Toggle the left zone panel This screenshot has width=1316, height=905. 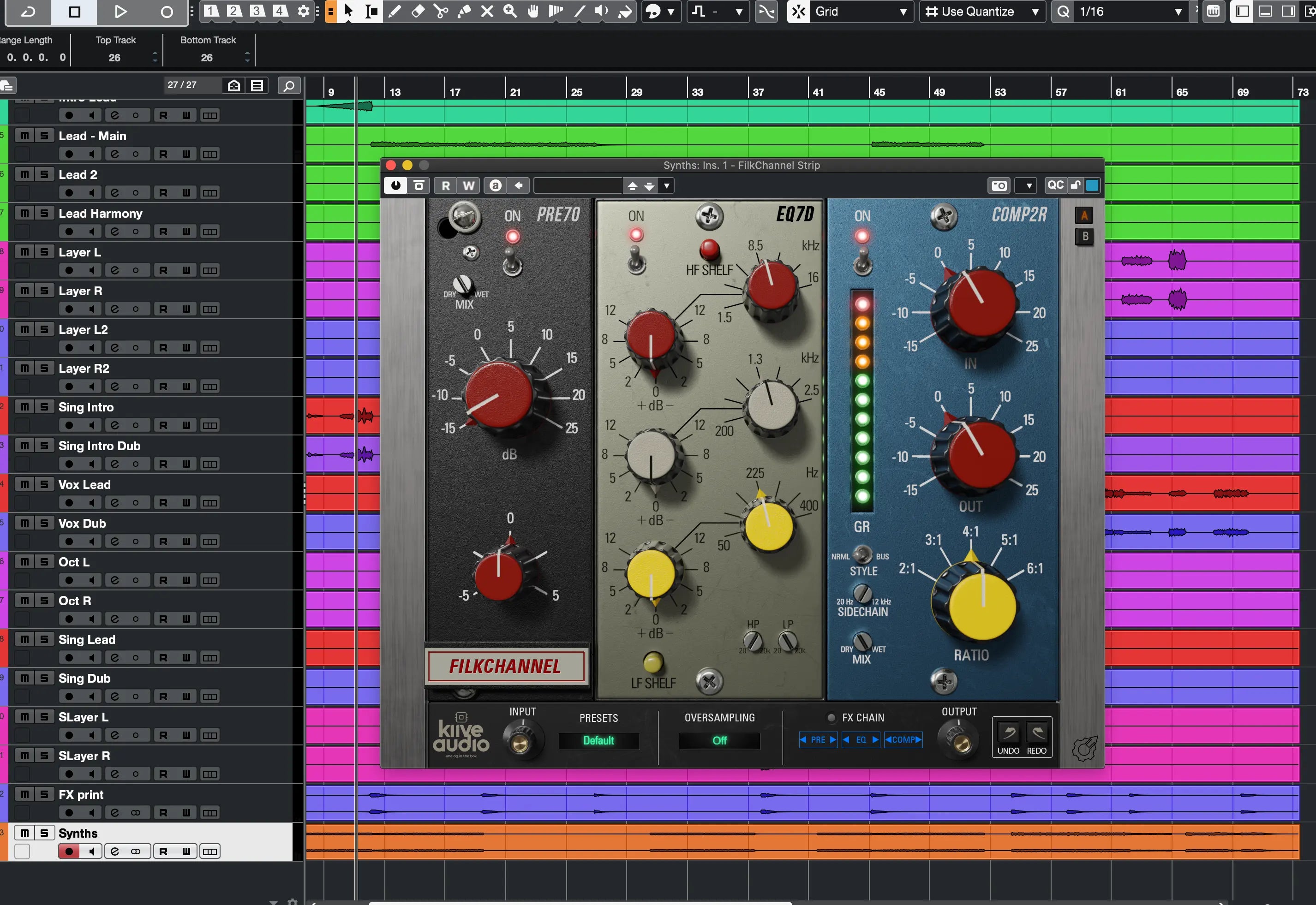point(1242,12)
